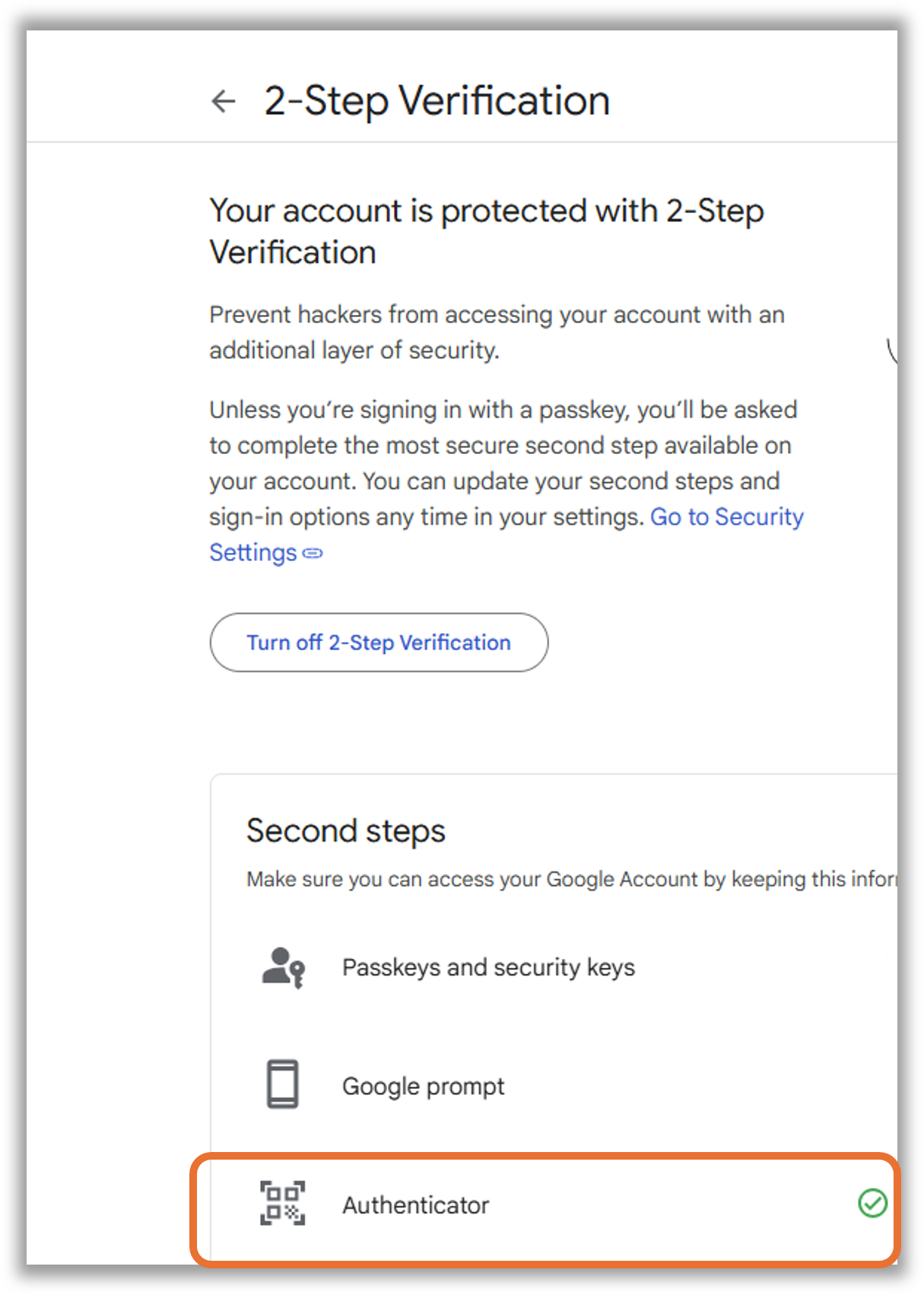The image size is (924, 1295).
Task: Click Turn off 2-Step Verification button
Action: pos(379,643)
